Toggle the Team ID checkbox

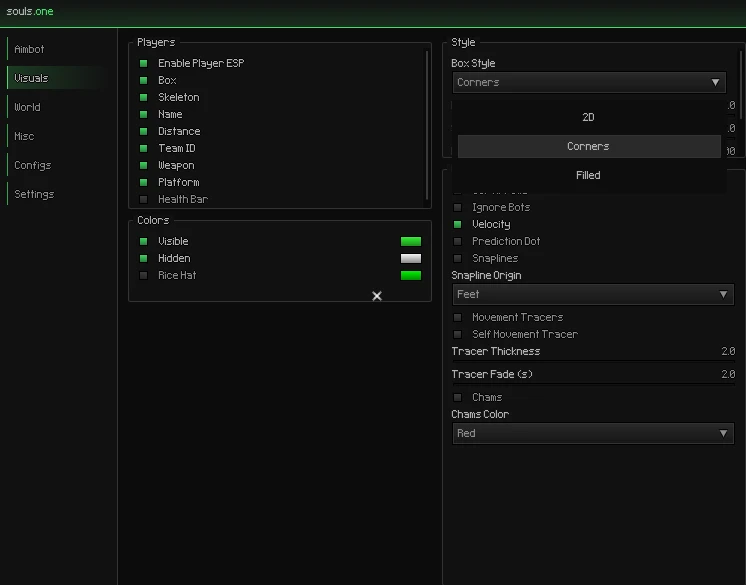[x=143, y=148]
